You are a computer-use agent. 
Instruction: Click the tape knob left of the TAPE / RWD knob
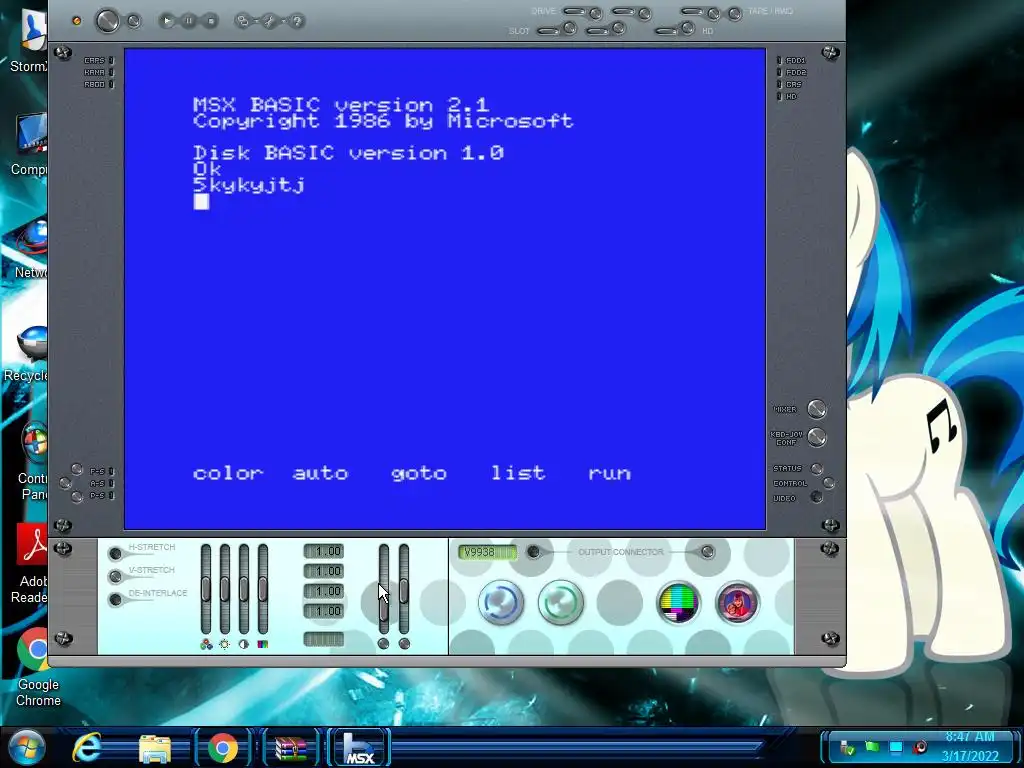tap(714, 13)
